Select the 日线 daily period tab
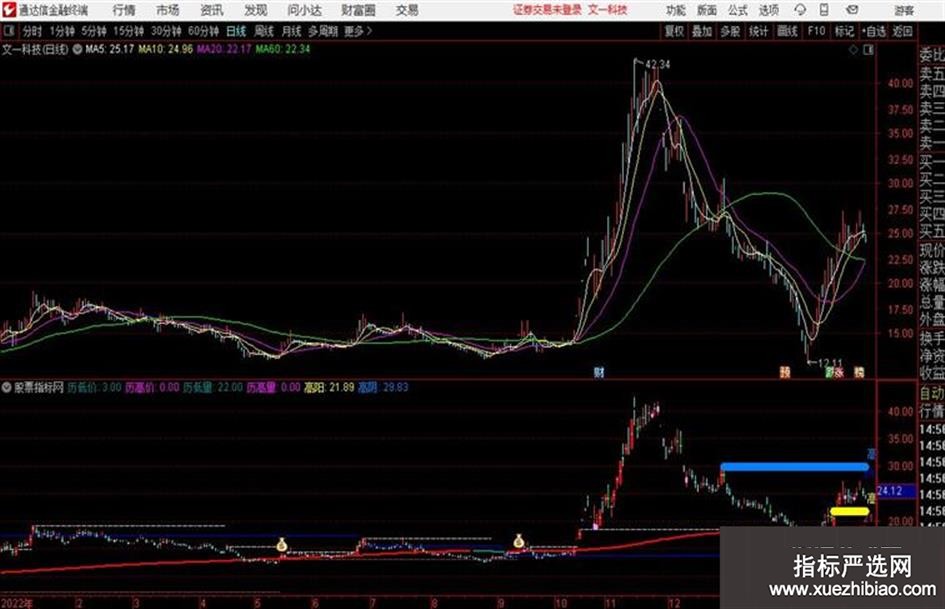Viewport: 945px width, 609px height. (x=236, y=31)
